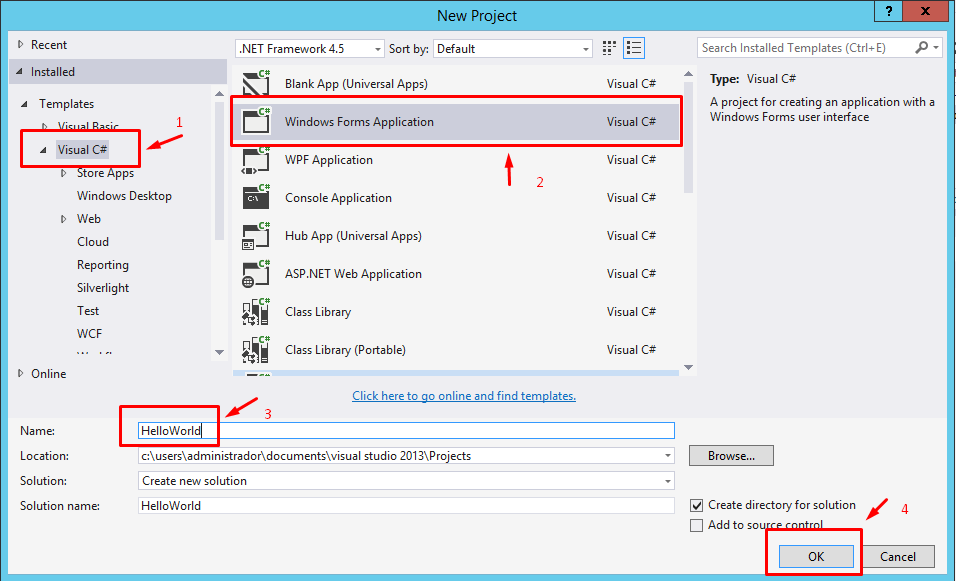The height and width of the screenshot is (581, 956).
Task: Select the ASP.NET Web Application row text
Action: coord(353,274)
